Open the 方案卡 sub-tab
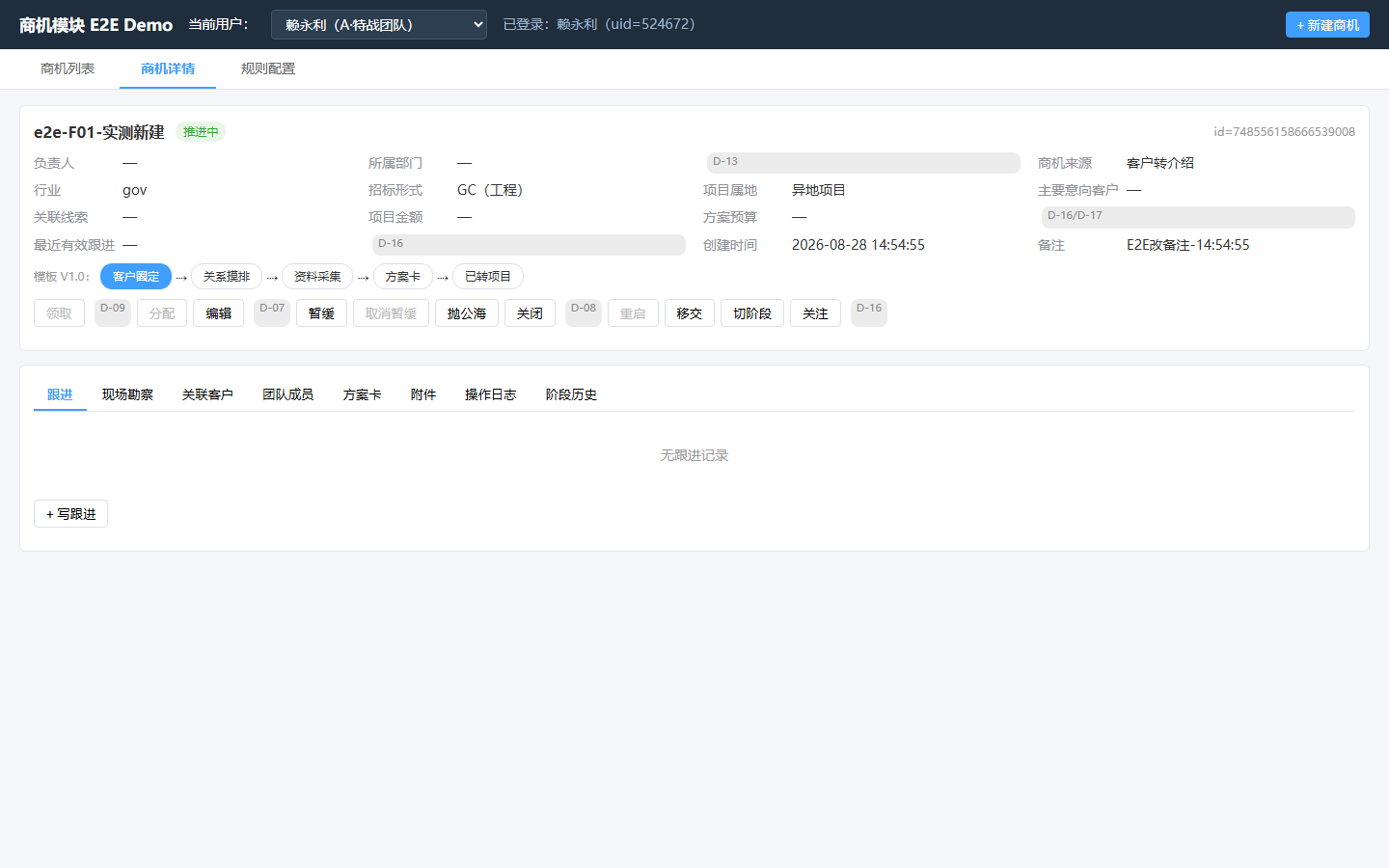 tap(362, 394)
